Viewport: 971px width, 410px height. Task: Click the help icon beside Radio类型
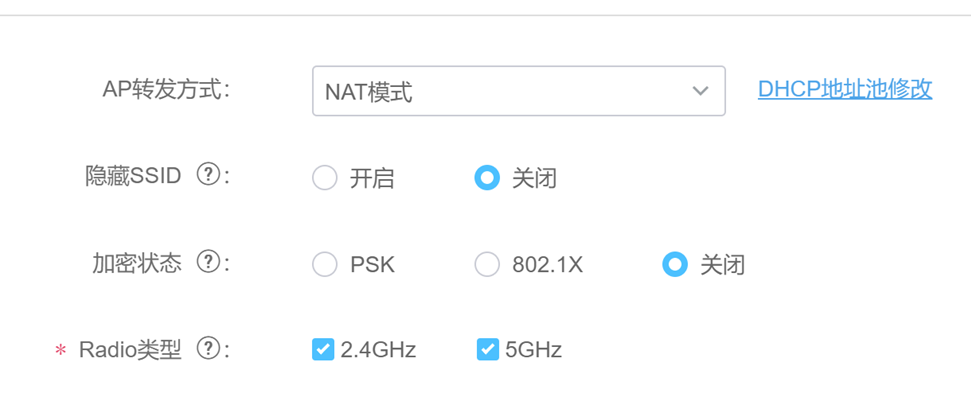[208, 349]
